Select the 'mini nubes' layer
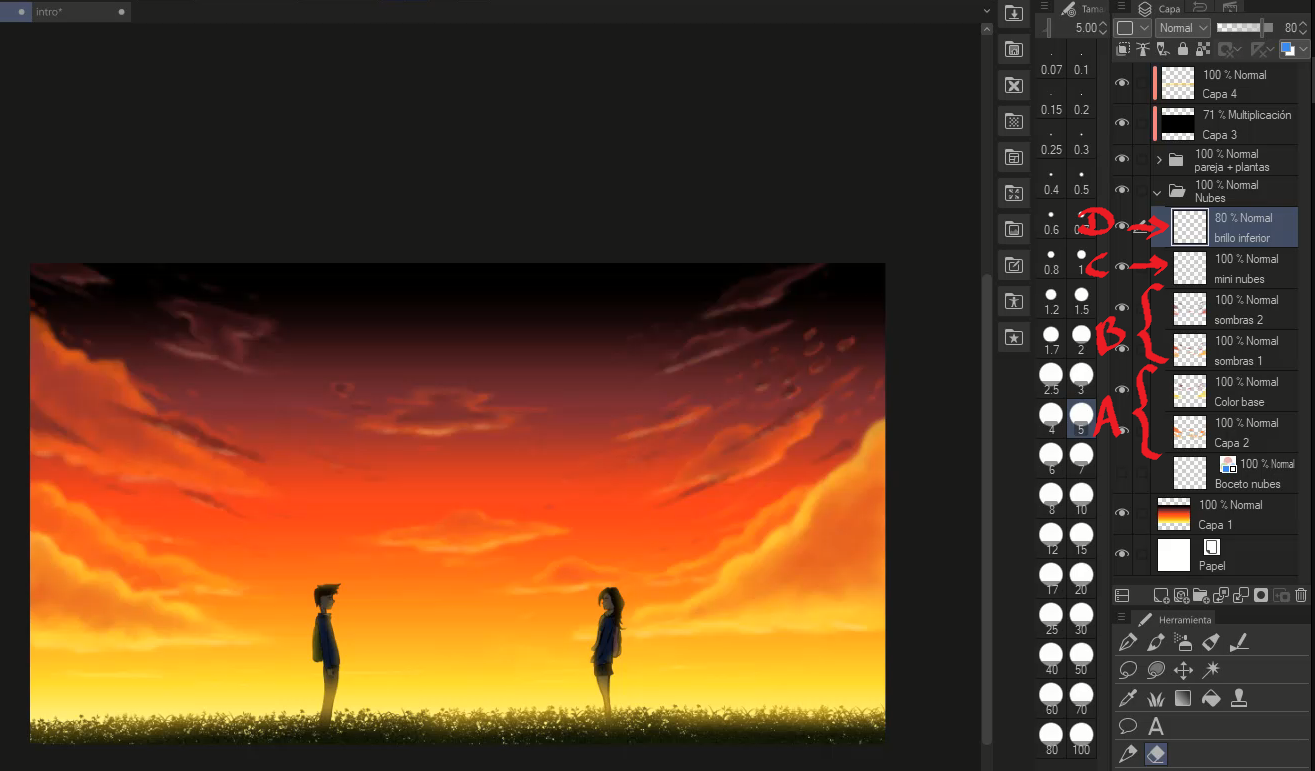 (1225, 268)
